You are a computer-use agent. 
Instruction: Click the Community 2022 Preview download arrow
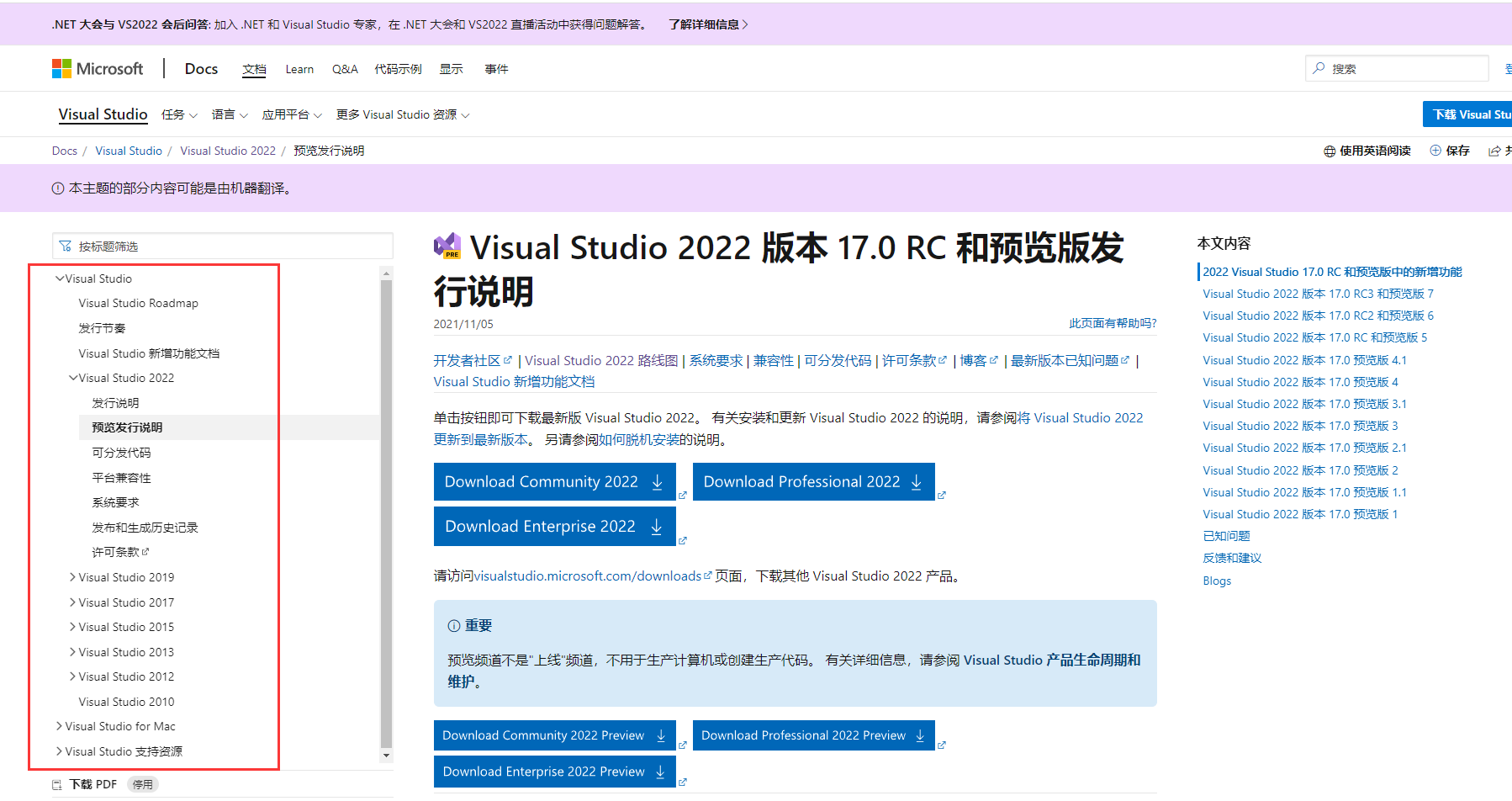pyautogui.click(x=661, y=735)
